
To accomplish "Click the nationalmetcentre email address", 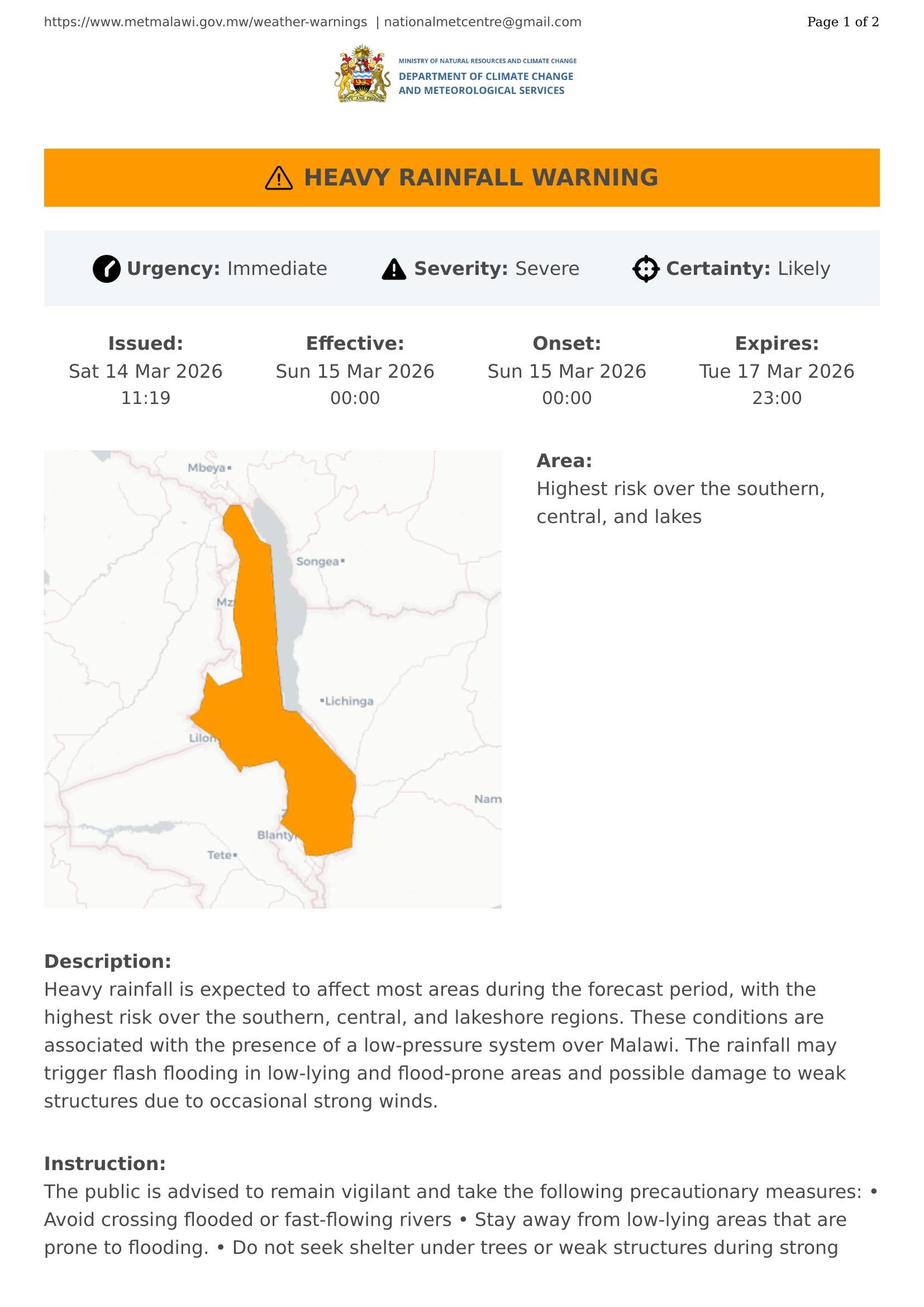I will pyautogui.click(x=483, y=22).
